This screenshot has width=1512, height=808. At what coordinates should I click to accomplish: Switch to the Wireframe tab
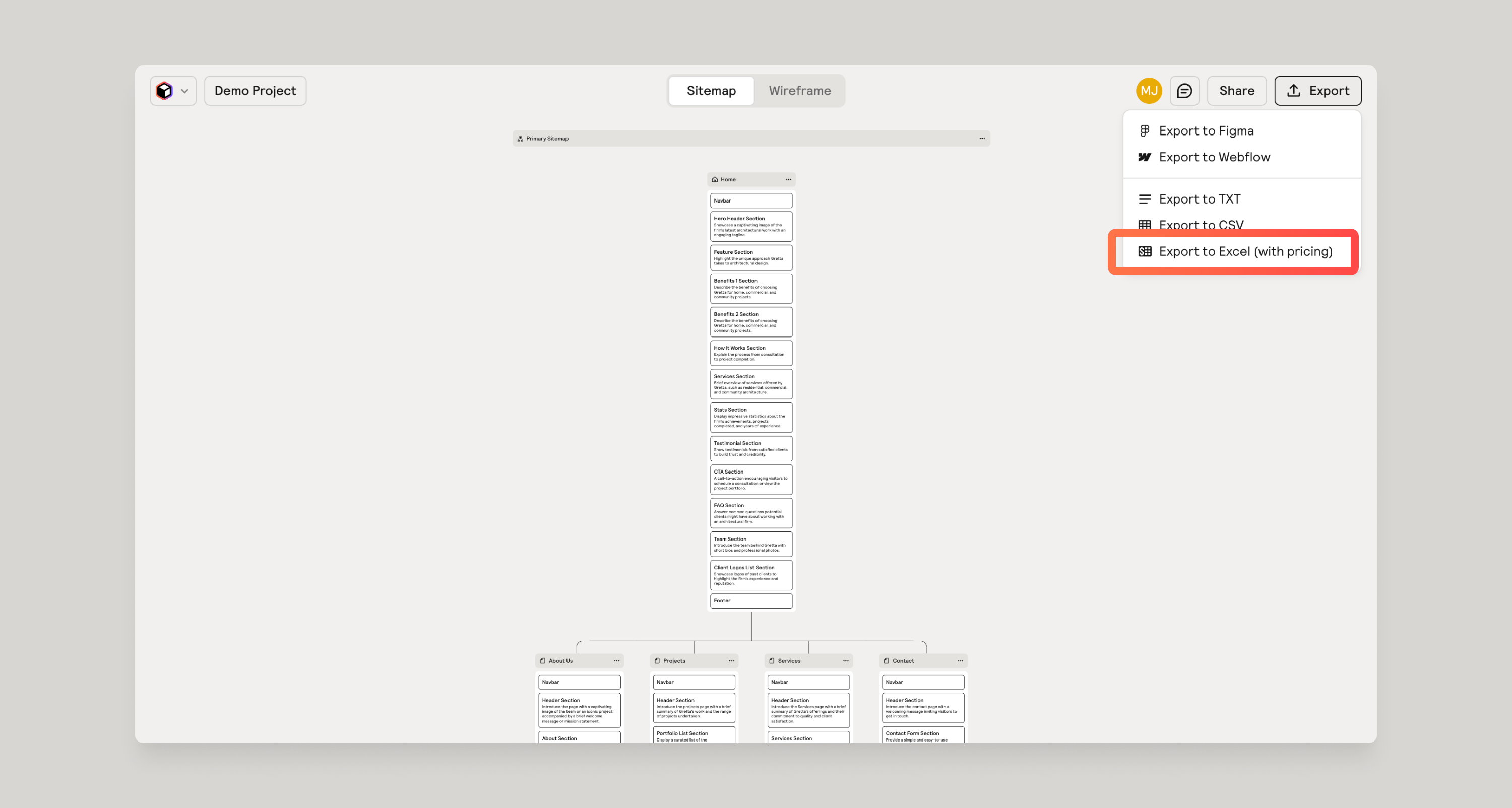799,90
